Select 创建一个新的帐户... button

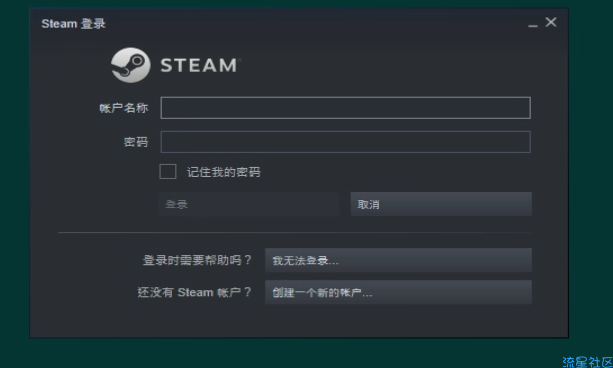(x=398, y=292)
